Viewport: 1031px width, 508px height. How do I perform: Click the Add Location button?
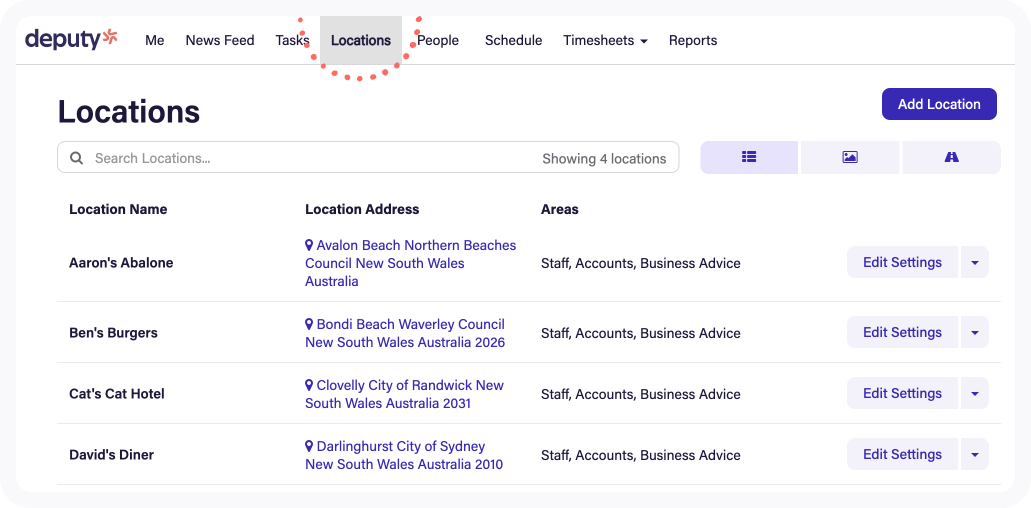pos(939,104)
